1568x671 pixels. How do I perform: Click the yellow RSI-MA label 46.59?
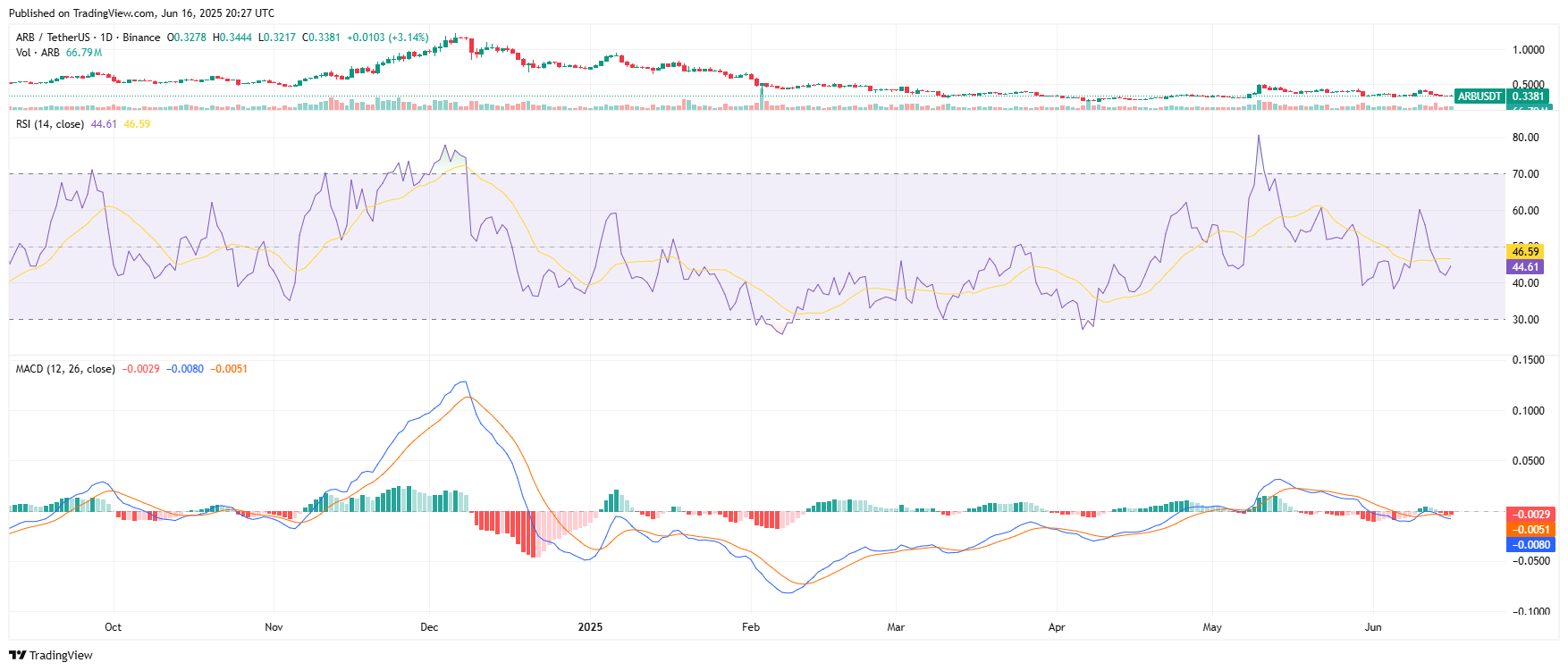tap(1525, 252)
